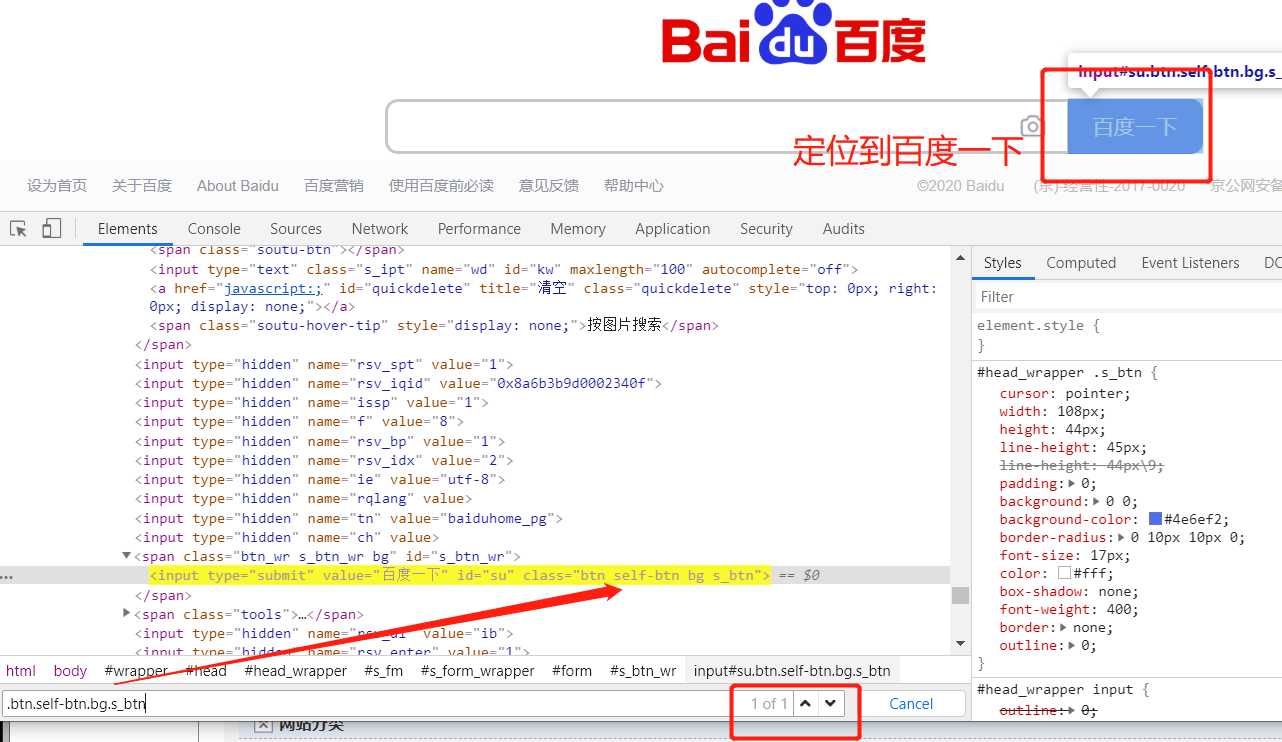Select #form in the breadcrumb bar
Image resolution: width=1282 pixels, height=742 pixels.
pos(572,671)
